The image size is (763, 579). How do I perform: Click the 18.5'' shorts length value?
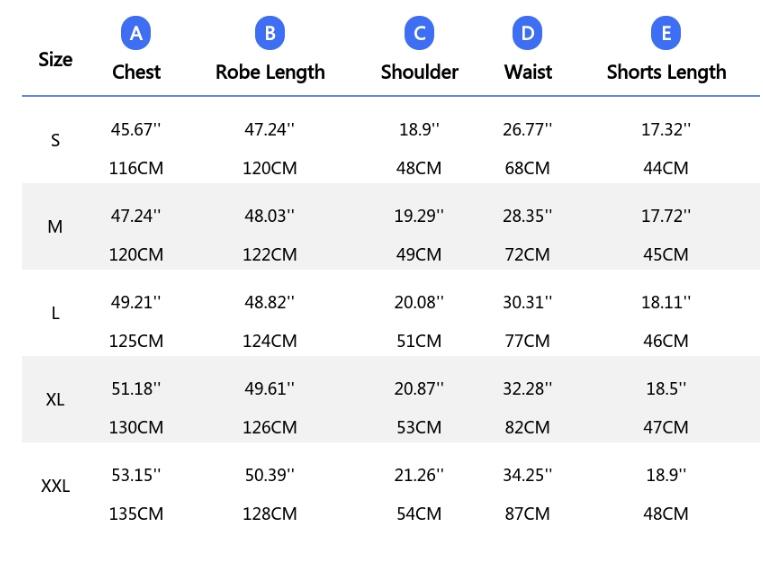pos(666,389)
